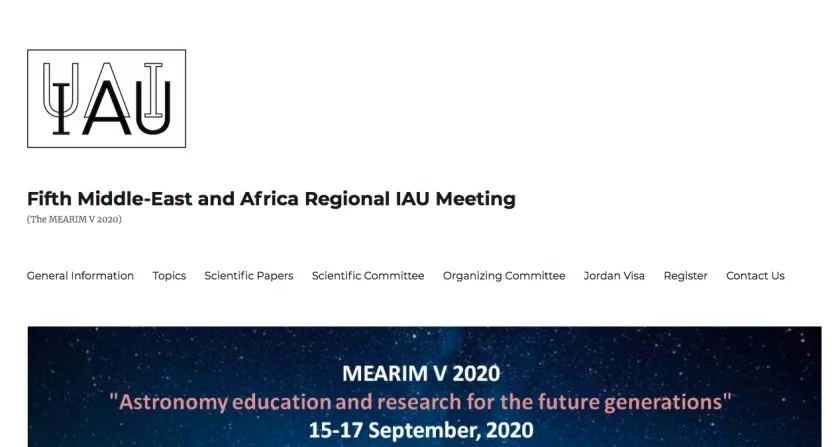
Task: Click the Register navigation link
Action: coord(685,276)
